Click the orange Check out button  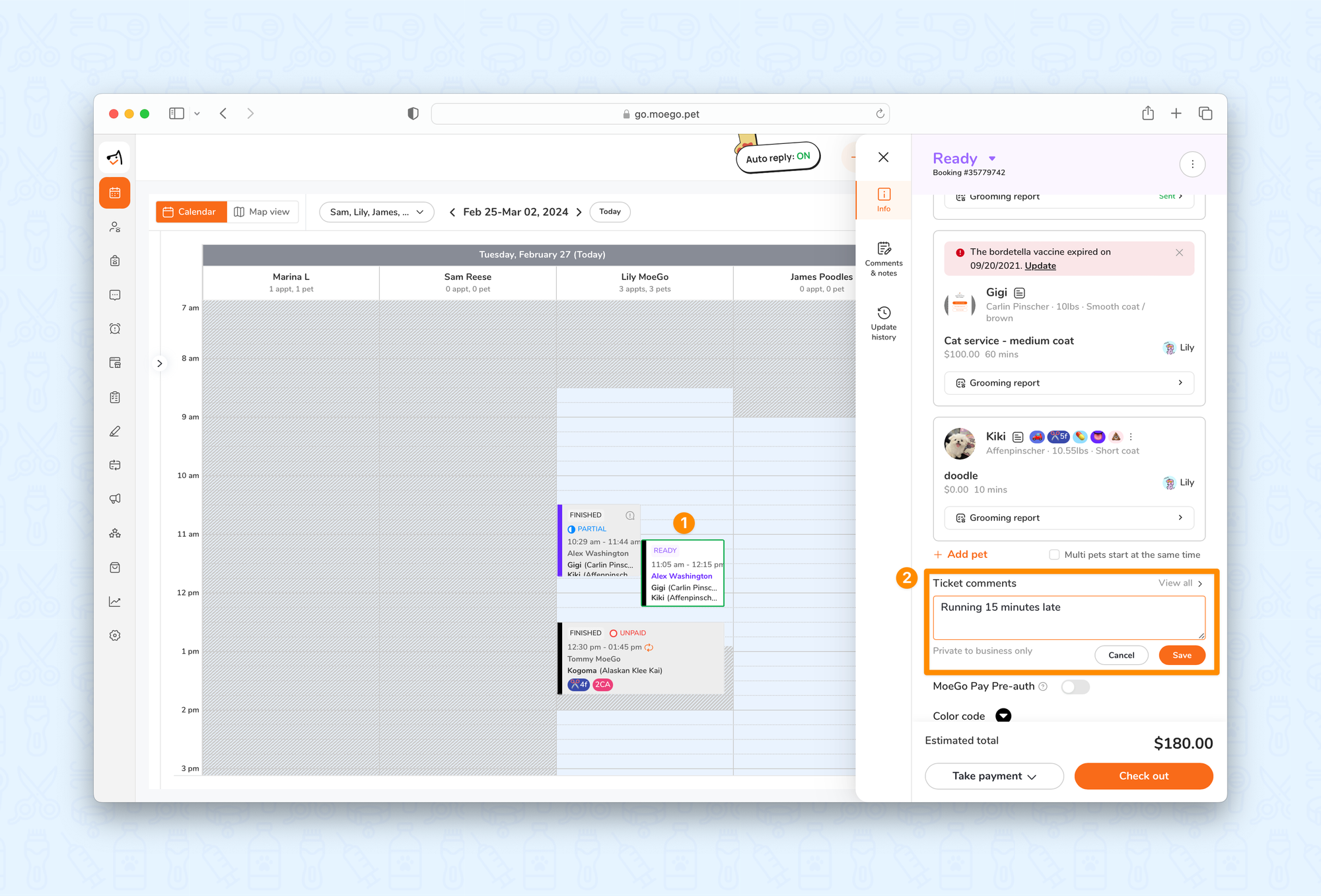(x=1143, y=776)
